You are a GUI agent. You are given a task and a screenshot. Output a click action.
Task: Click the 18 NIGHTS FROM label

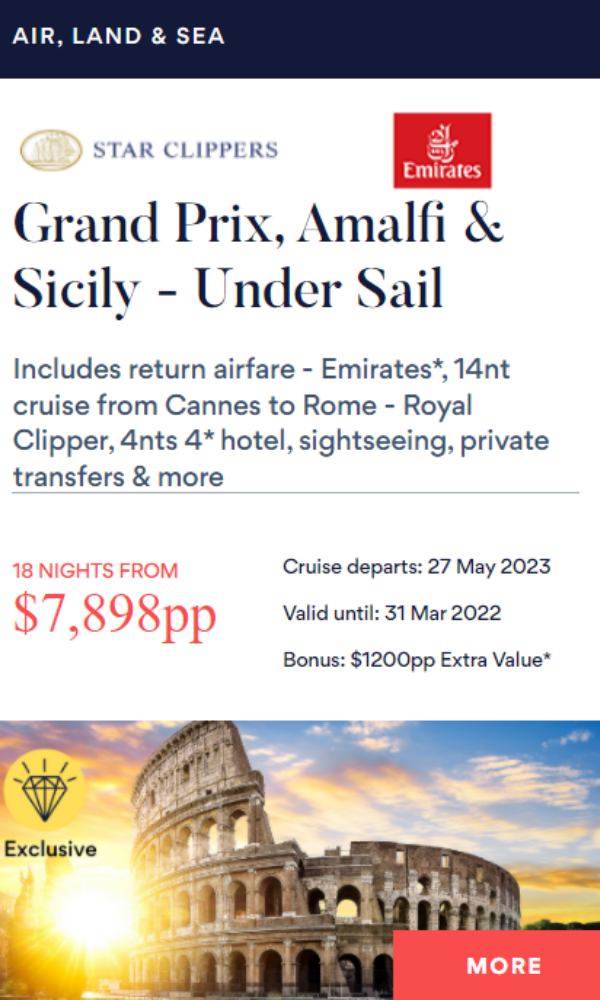[x=96, y=571]
